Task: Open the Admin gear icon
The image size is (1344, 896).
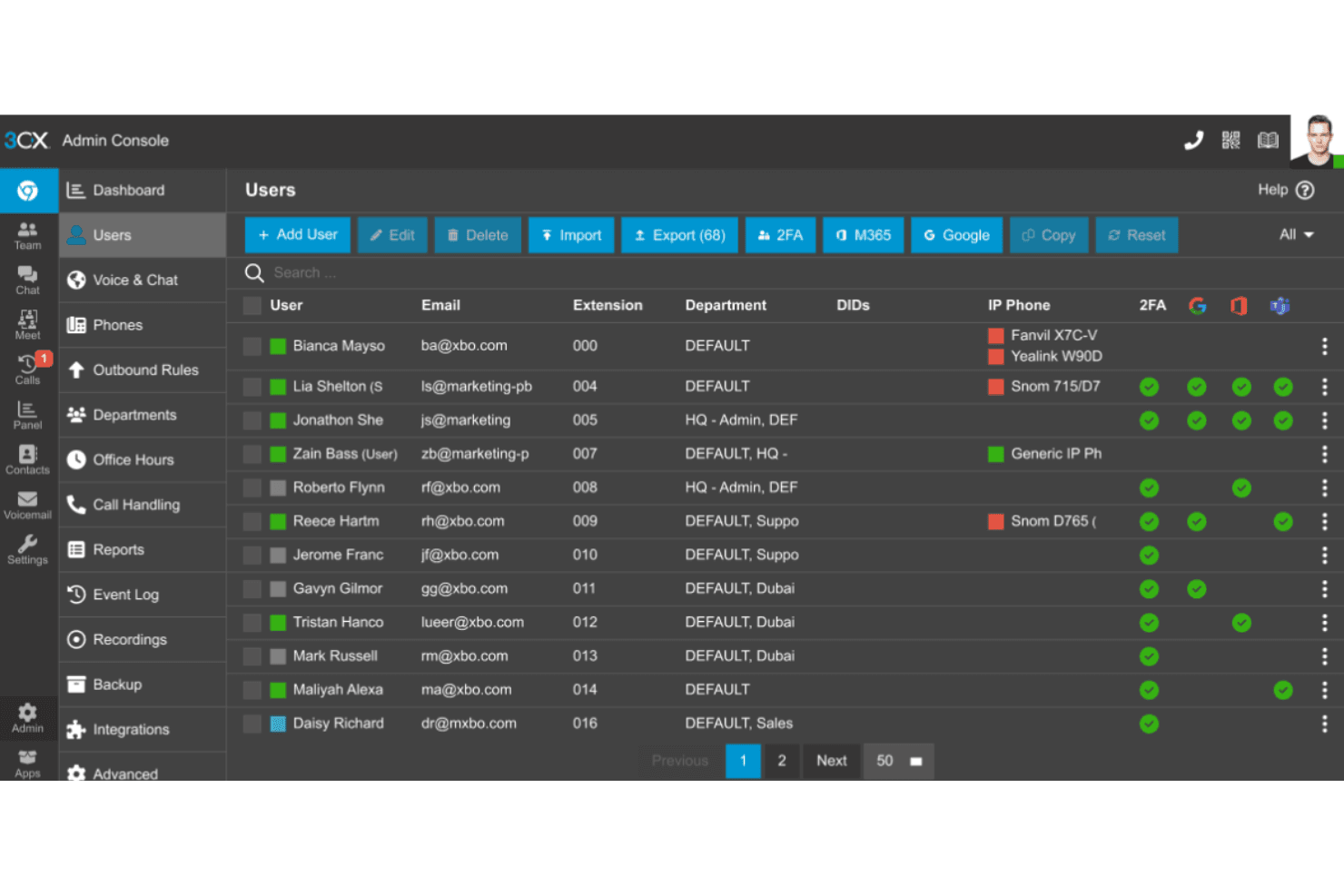Action: [x=28, y=718]
